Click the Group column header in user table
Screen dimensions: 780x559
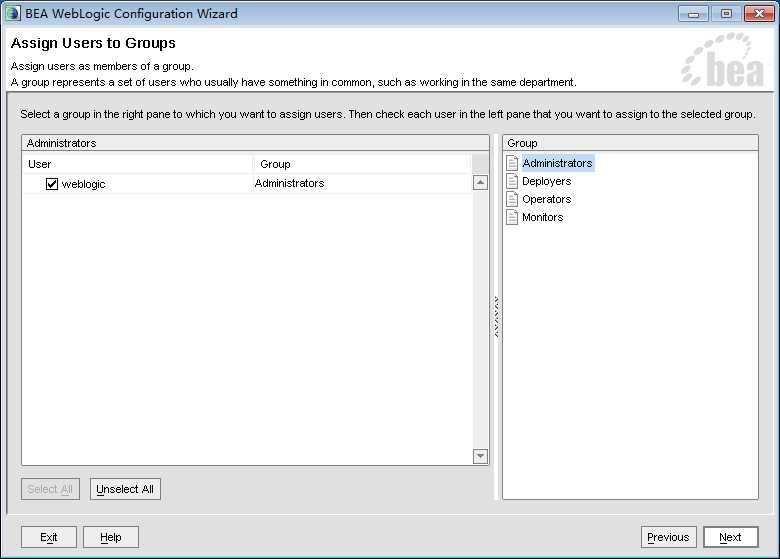click(362, 164)
